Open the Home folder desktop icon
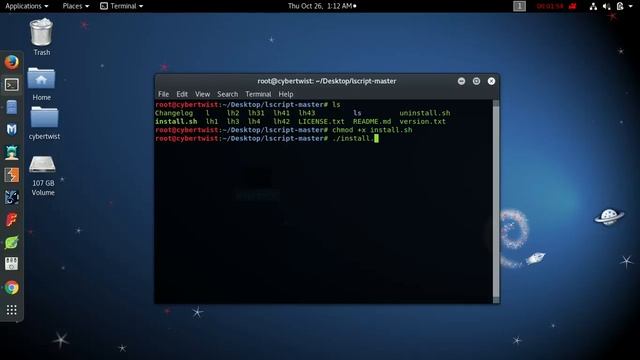The width and height of the screenshot is (640, 360). coord(42,84)
